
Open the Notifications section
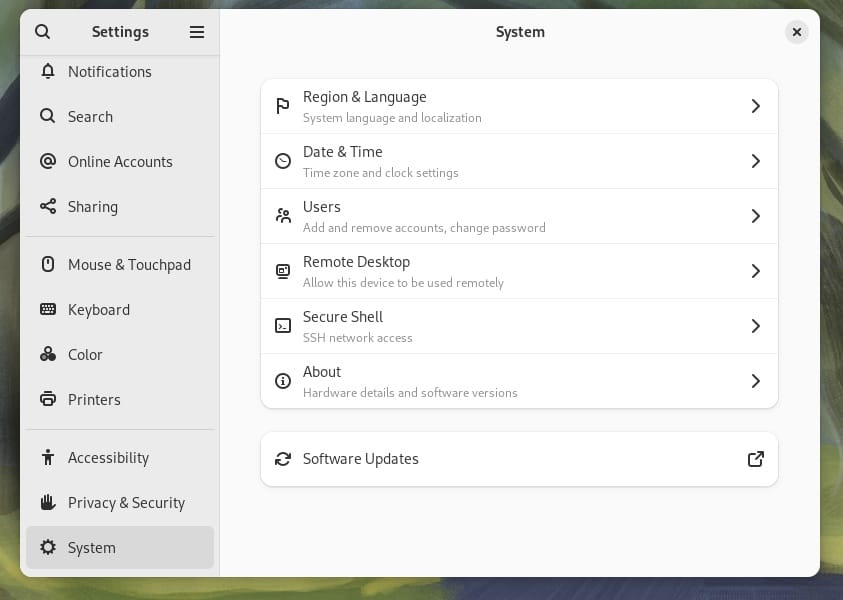point(110,71)
